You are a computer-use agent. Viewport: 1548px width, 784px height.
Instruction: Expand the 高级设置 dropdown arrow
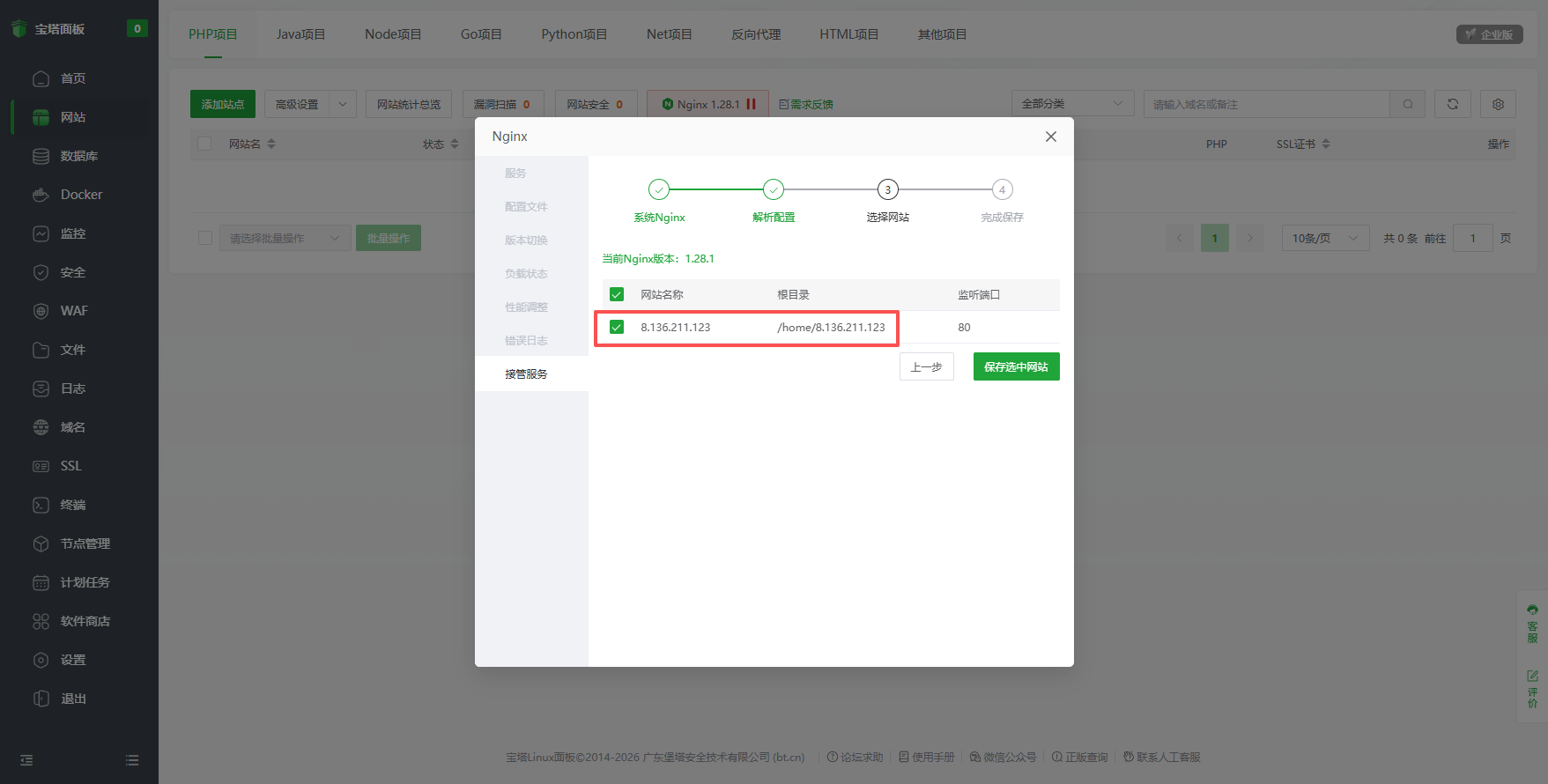[343, 104]
